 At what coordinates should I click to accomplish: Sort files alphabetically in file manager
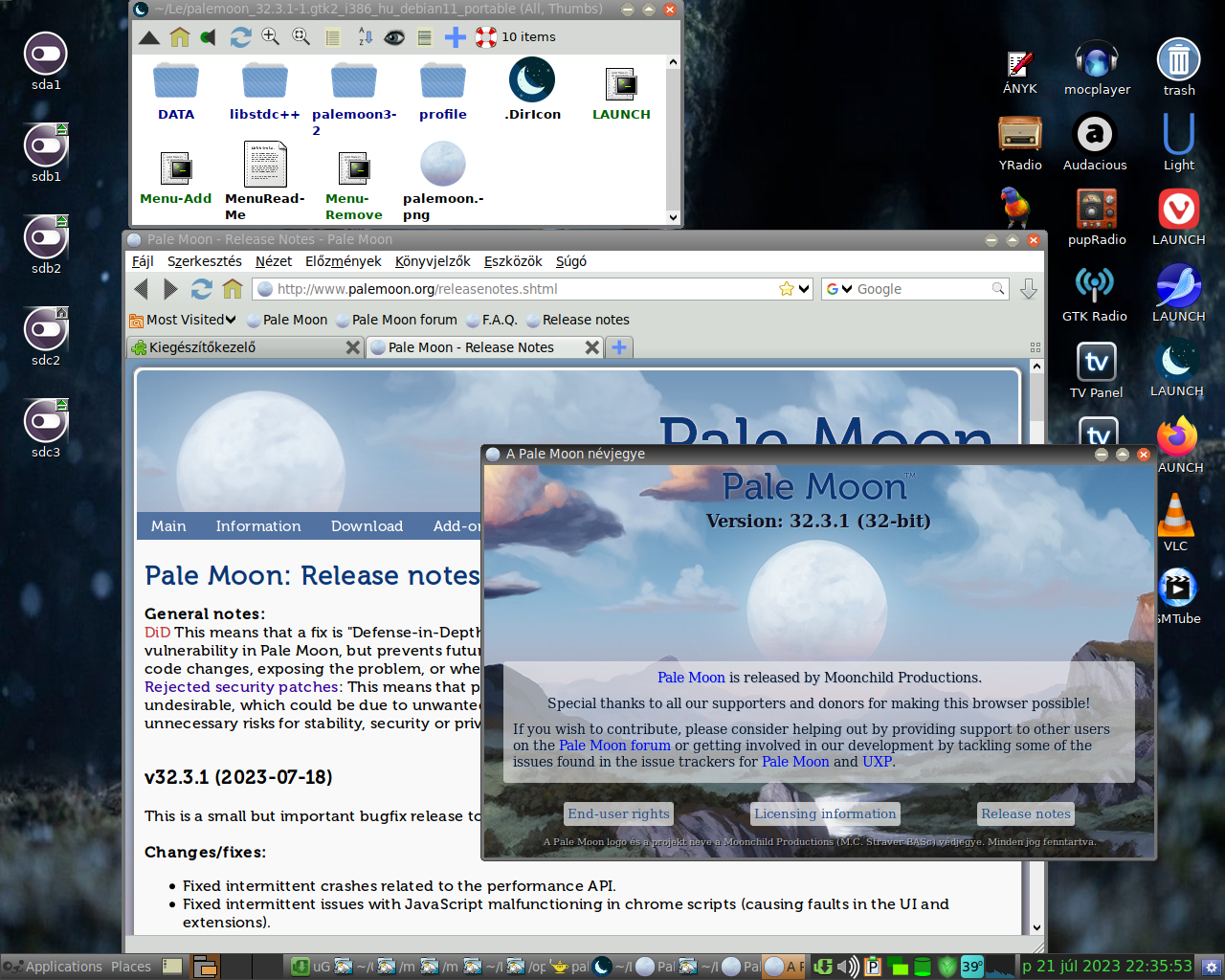click(x=365, y=37)
